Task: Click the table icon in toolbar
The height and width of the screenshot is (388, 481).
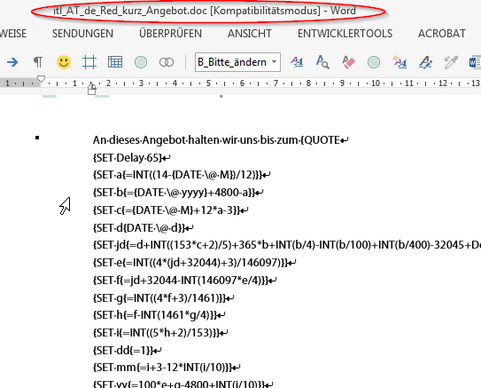Action: click(x=115, y=62)
